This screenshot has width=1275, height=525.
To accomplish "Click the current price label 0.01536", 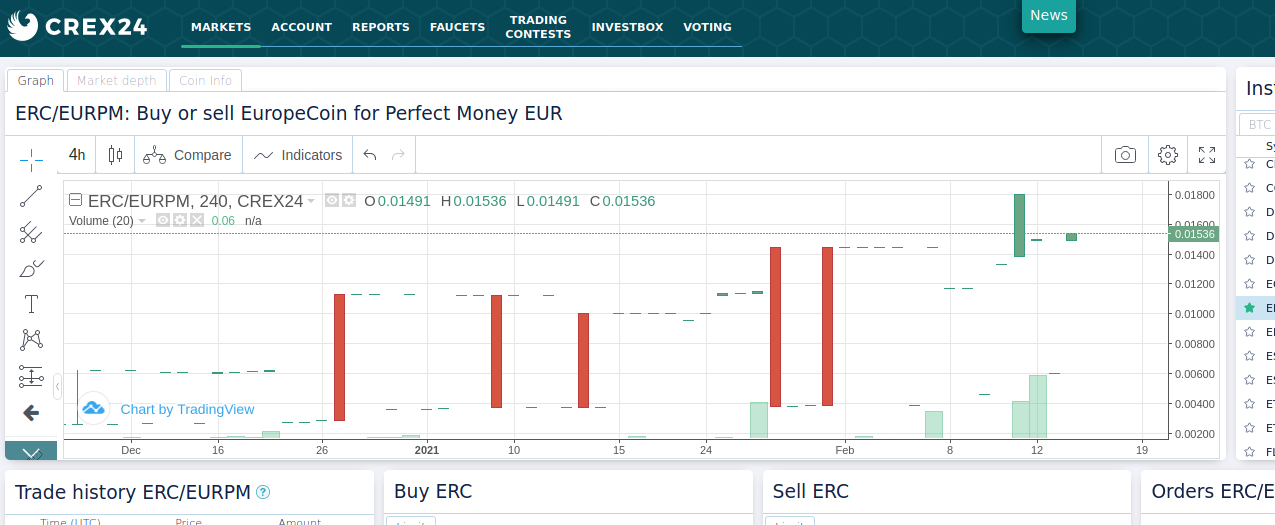I will pyautogui.click(x=1193, y=234).
